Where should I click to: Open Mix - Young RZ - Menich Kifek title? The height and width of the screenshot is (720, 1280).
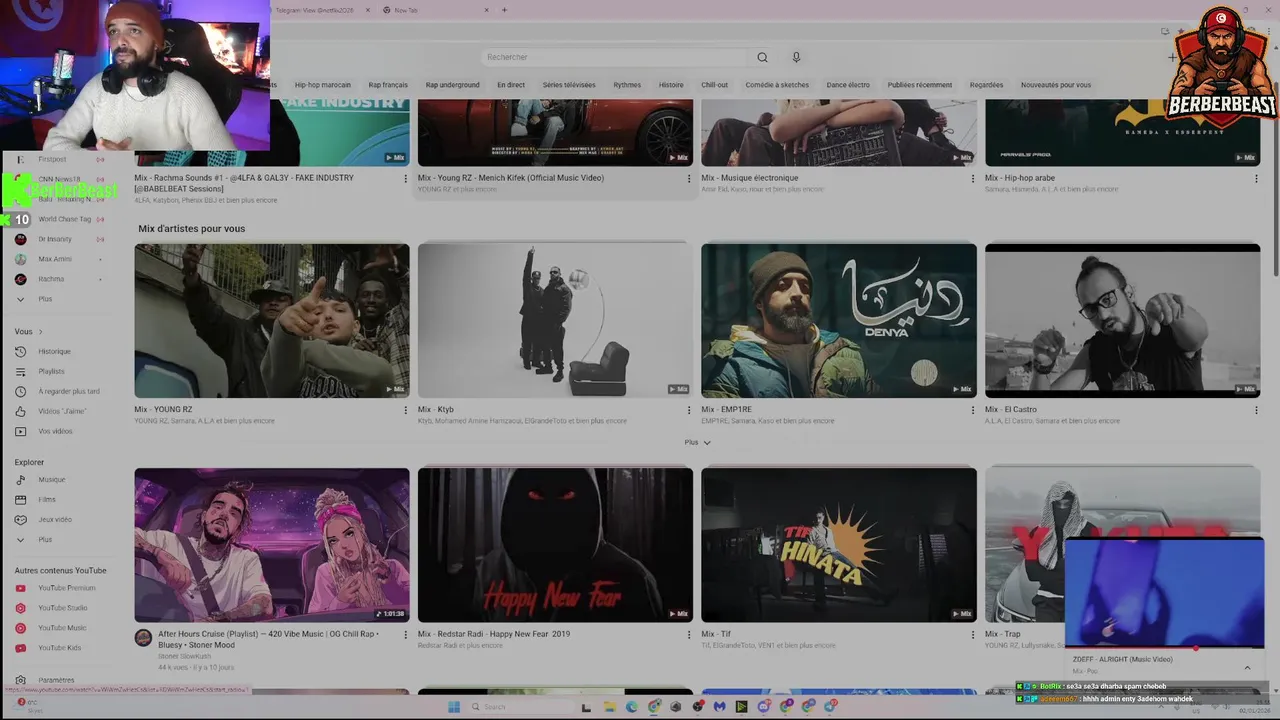click(x=511, y=178)
